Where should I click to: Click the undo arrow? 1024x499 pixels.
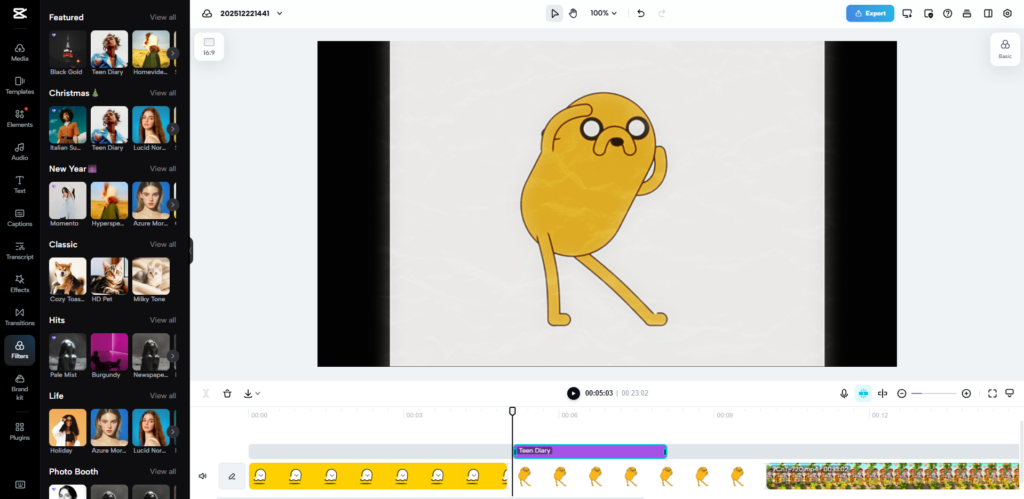point(641,13)
